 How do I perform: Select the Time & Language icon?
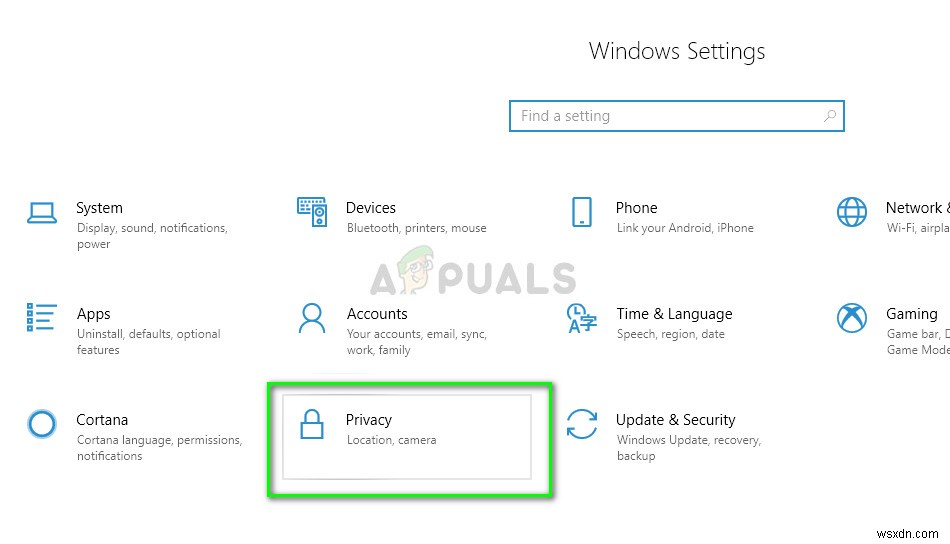click(582, 319)
